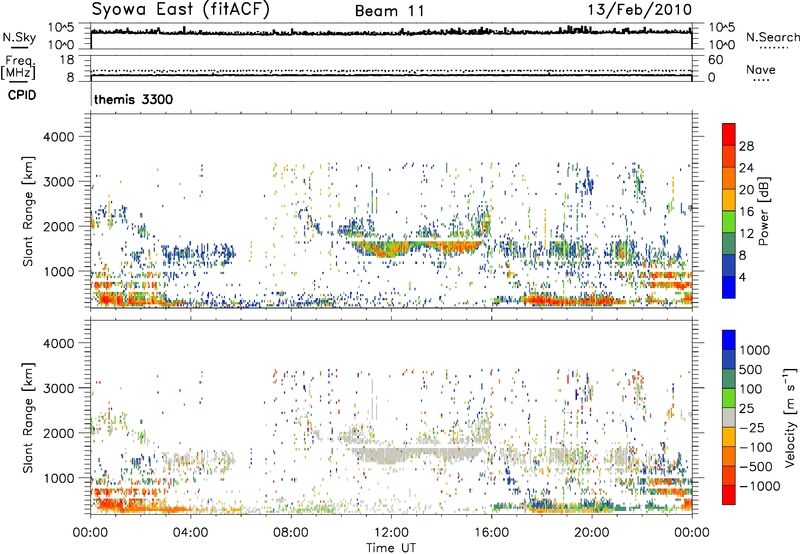Click the '-1000' velocity colorbar tick
This screenshot has height=554, width=800.
(759, 486)
